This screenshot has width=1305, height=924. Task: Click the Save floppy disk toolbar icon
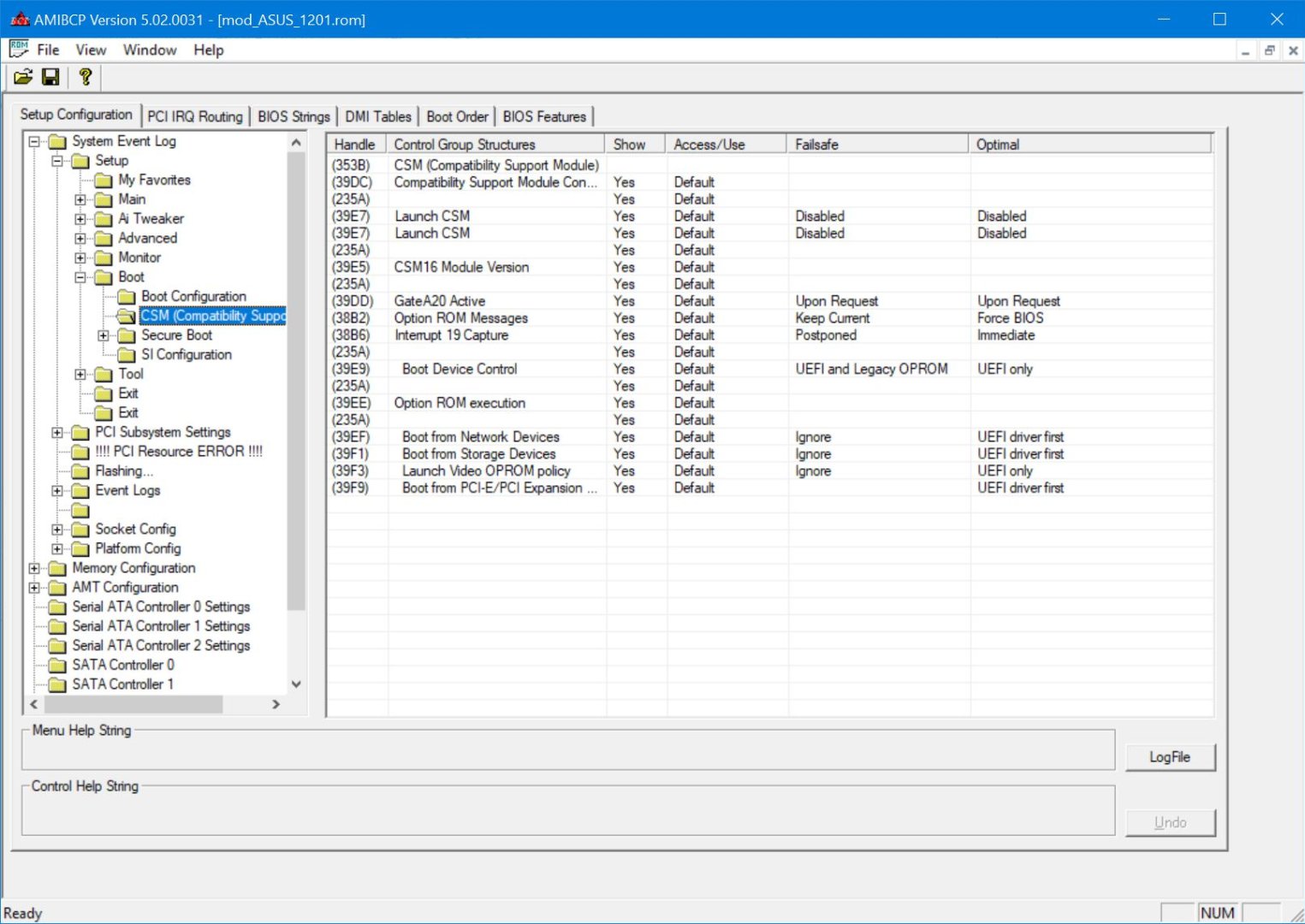click(x=50, y=77)
